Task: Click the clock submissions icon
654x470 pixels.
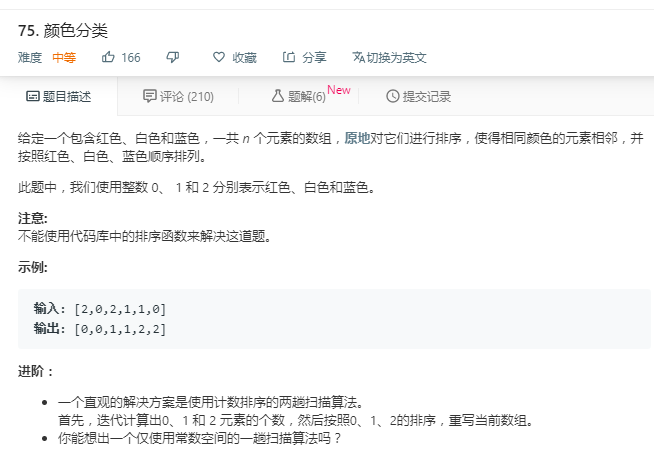Action: 392,96
